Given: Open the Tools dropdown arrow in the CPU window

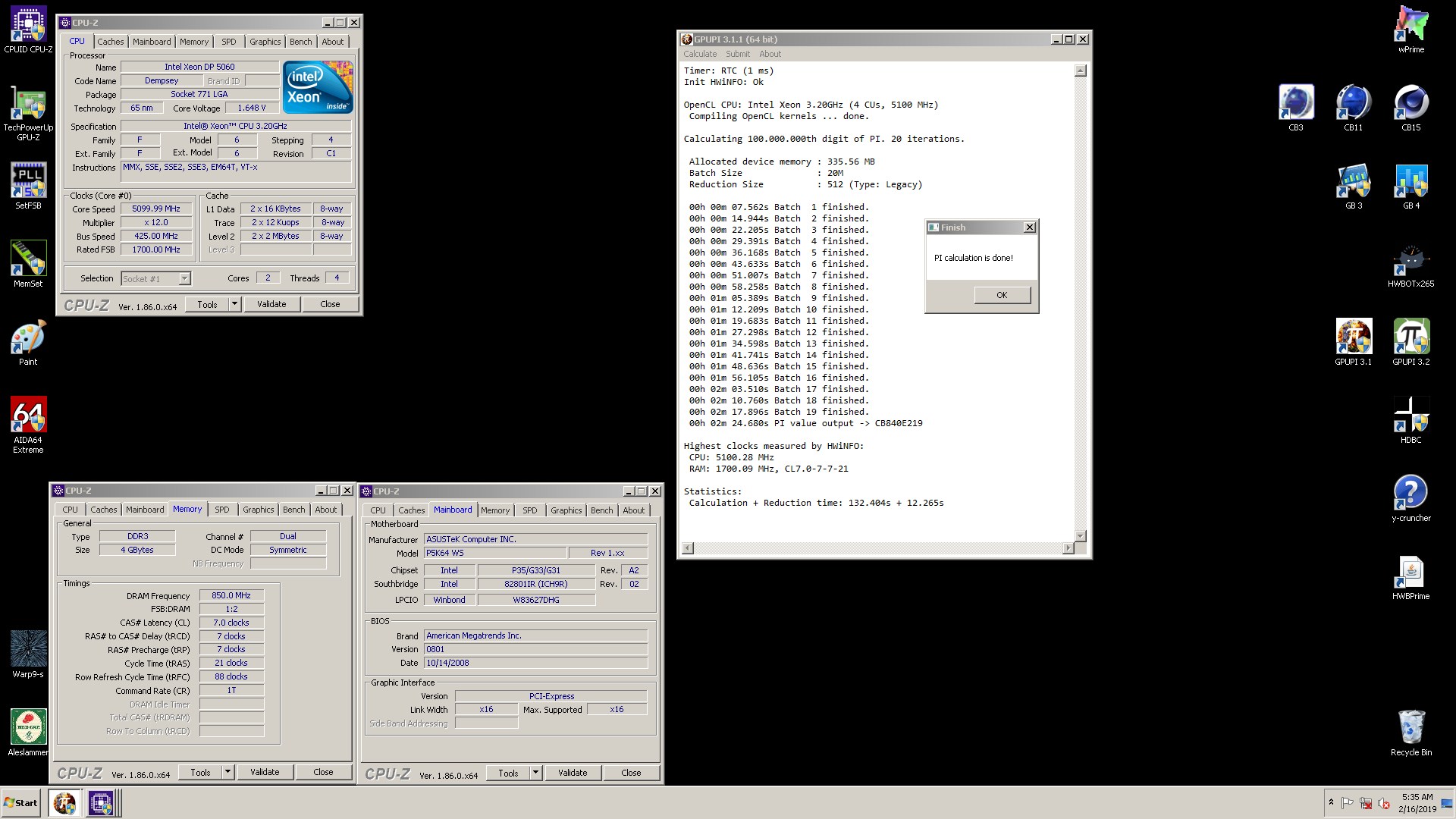Looking at the screenshot, I should pyautogui.click(x=234, y=304).
